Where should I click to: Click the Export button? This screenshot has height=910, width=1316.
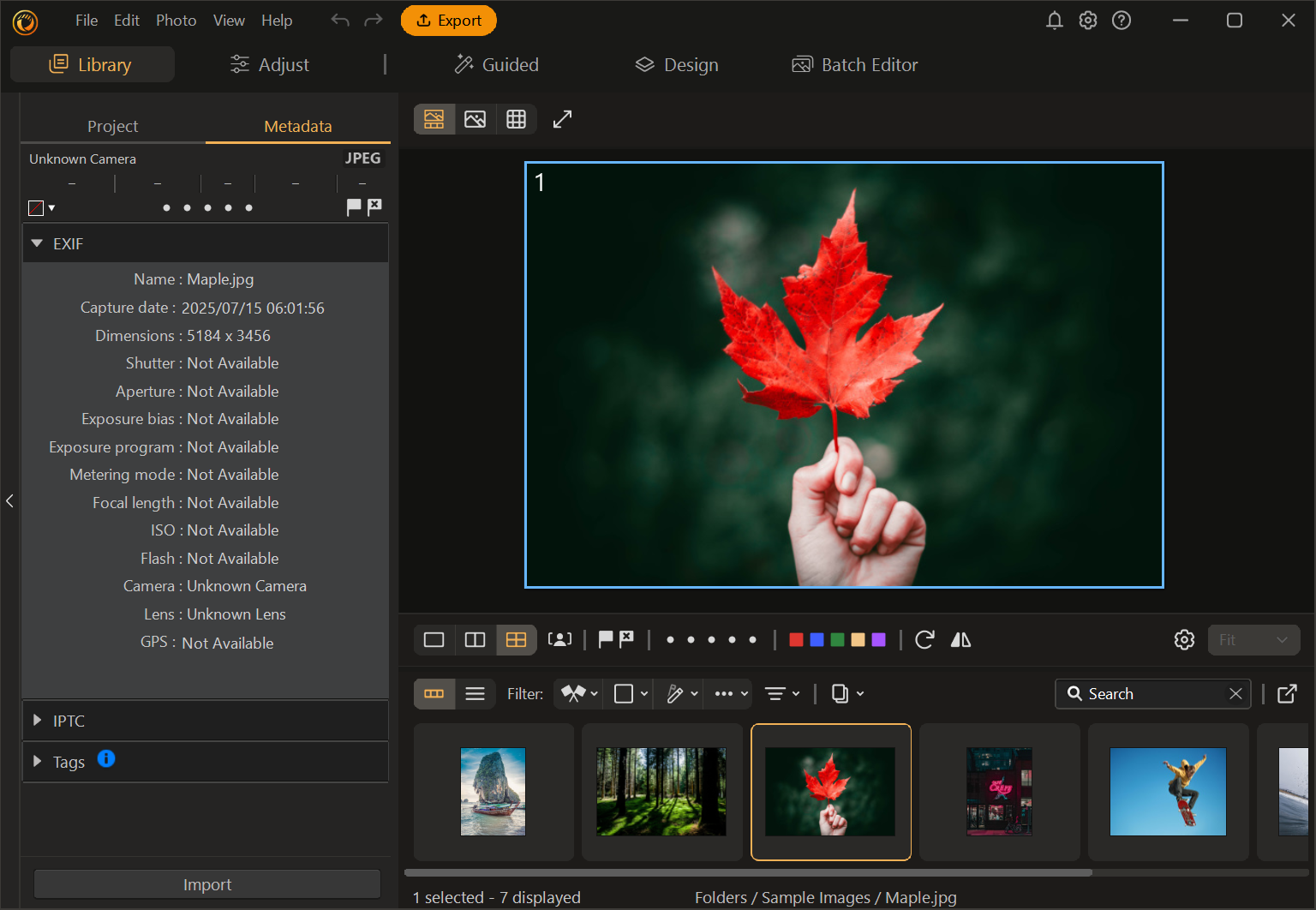(x=449, y=21)
